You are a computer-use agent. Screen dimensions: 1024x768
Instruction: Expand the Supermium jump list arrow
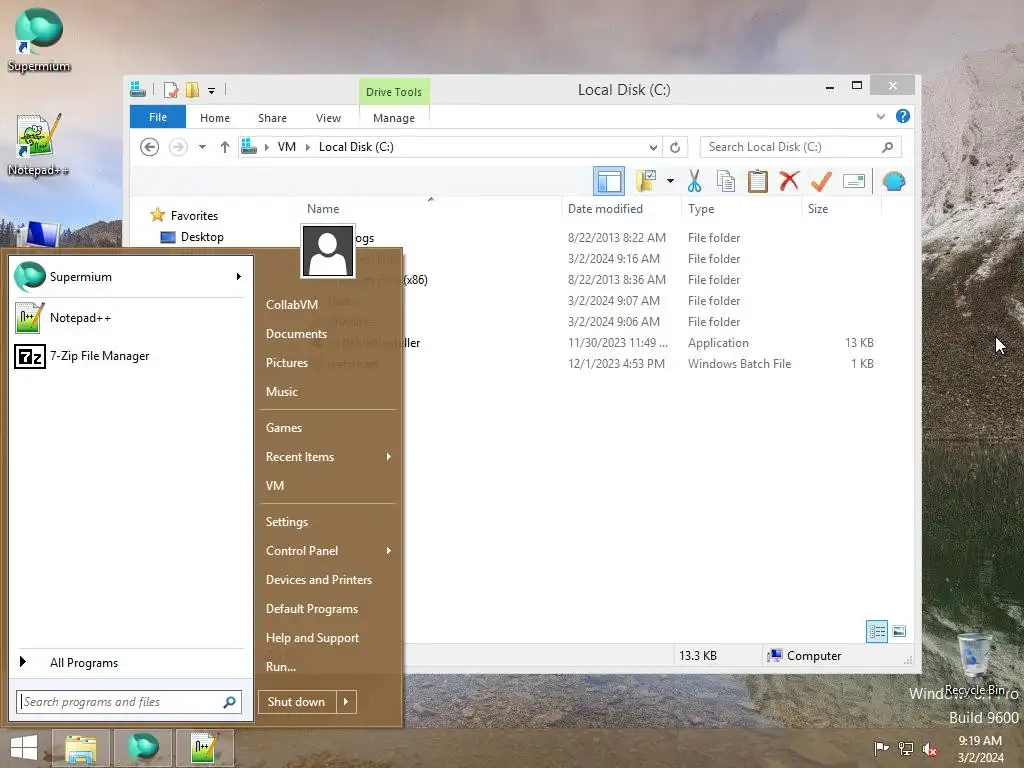pyautogui.click(x=239, y=277)
